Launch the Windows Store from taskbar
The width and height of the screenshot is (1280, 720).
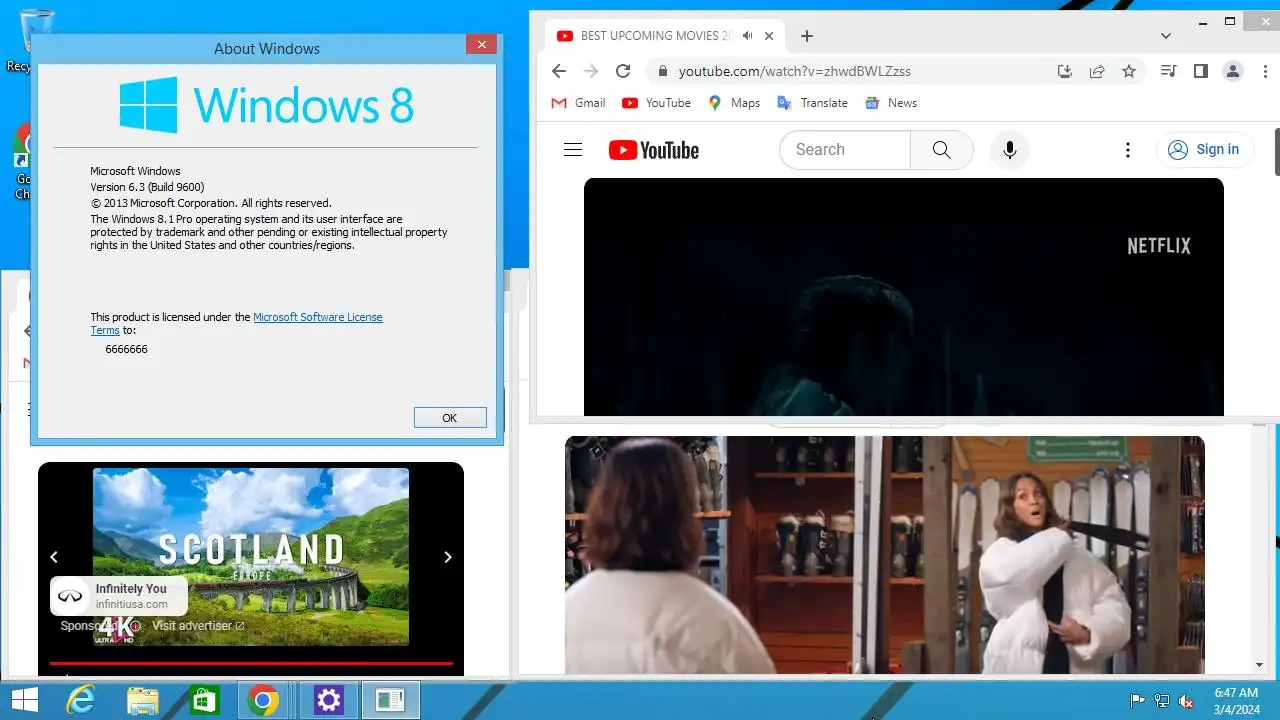pos(204,700)
